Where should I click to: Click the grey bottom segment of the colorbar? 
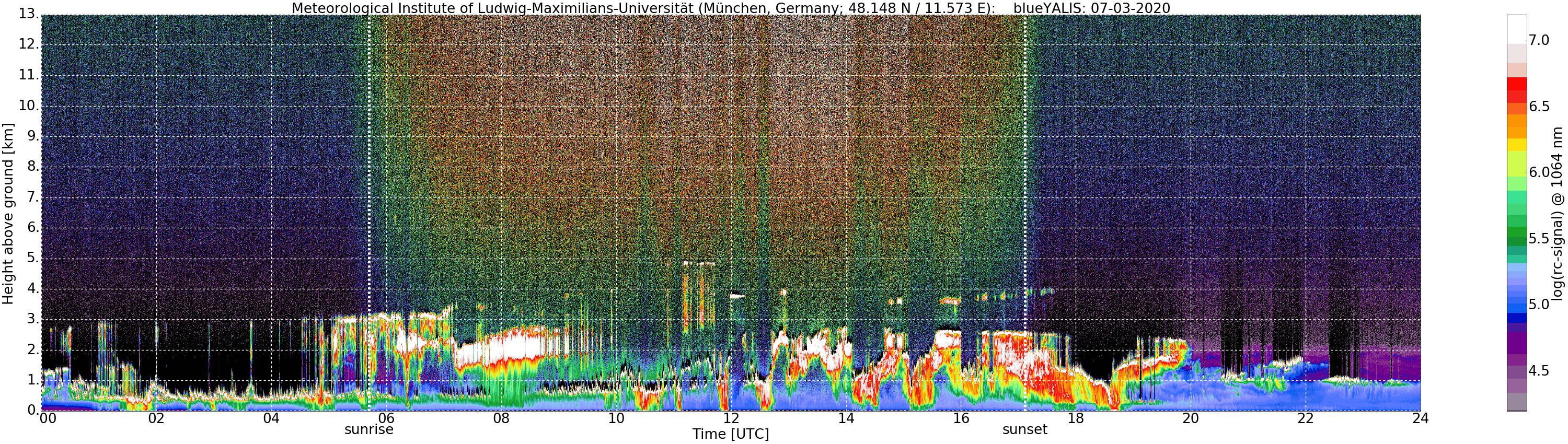(1517, 402)
